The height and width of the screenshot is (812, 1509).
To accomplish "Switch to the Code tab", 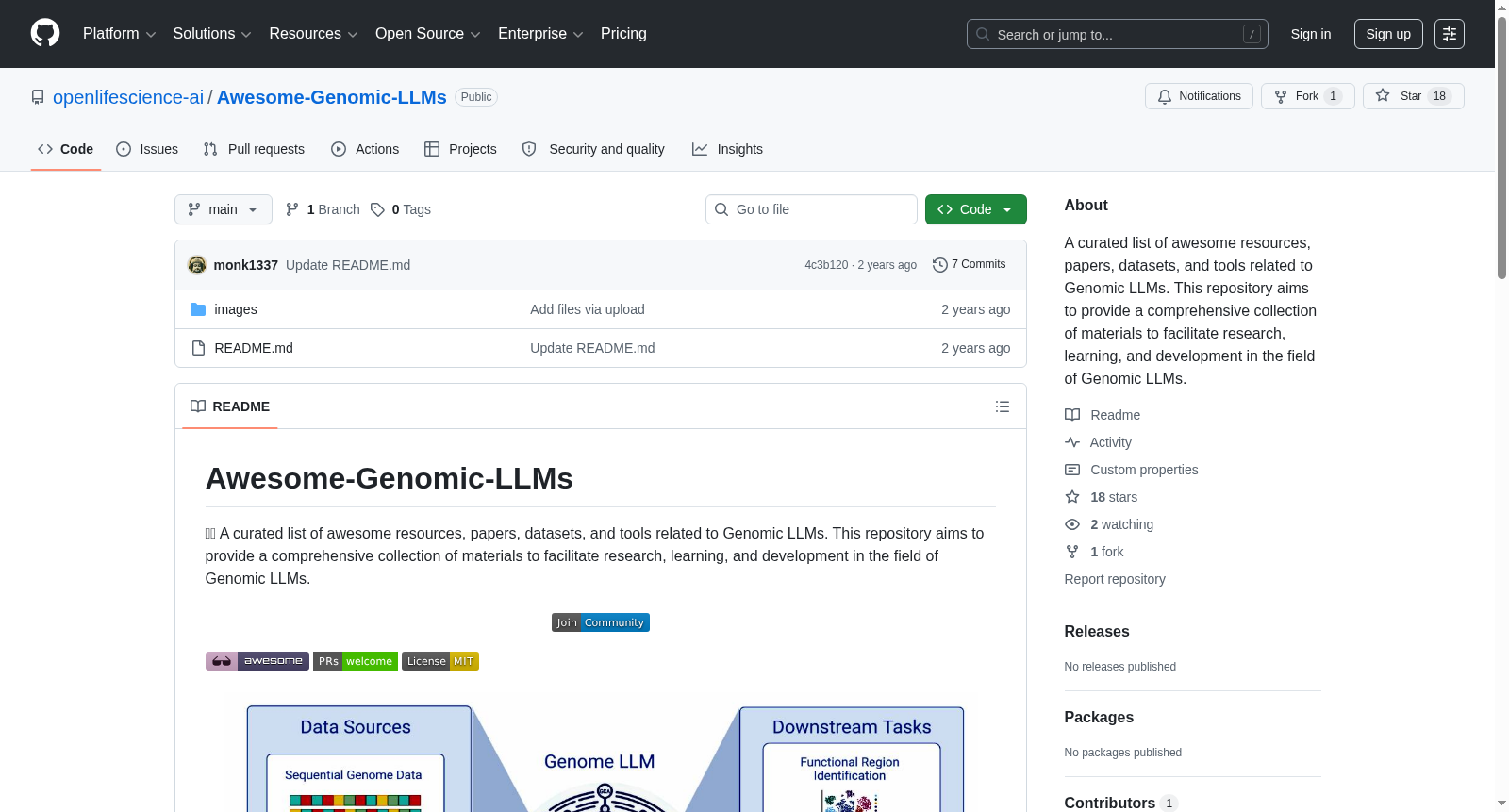I will [66, 149].
